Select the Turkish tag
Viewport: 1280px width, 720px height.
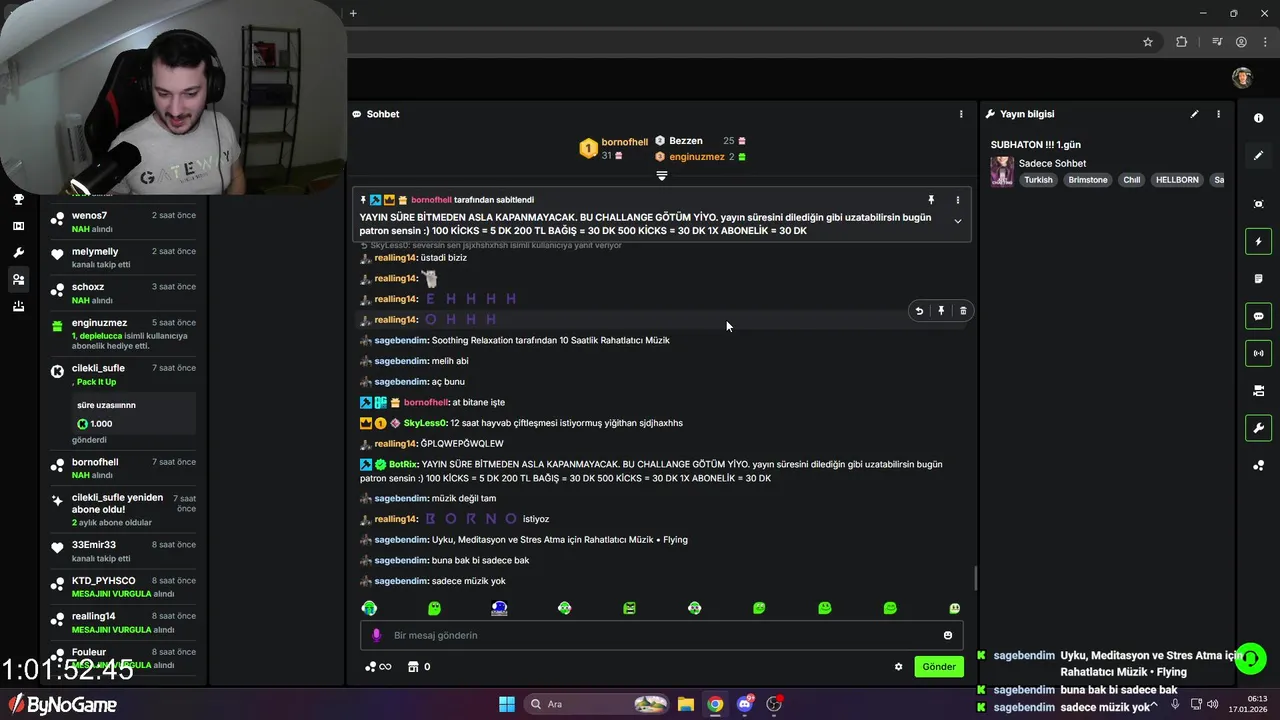[1038, 180]
